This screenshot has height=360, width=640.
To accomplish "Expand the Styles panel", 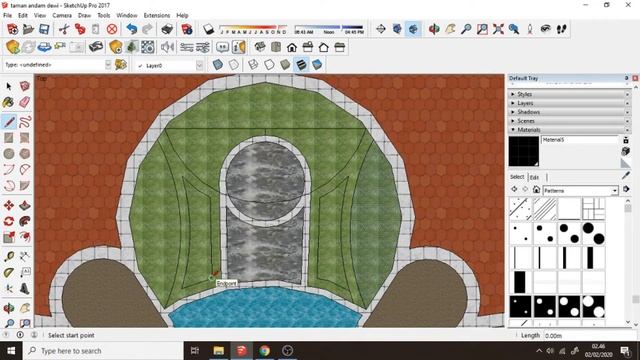I will pyautogui.click(x=569, y=94).
